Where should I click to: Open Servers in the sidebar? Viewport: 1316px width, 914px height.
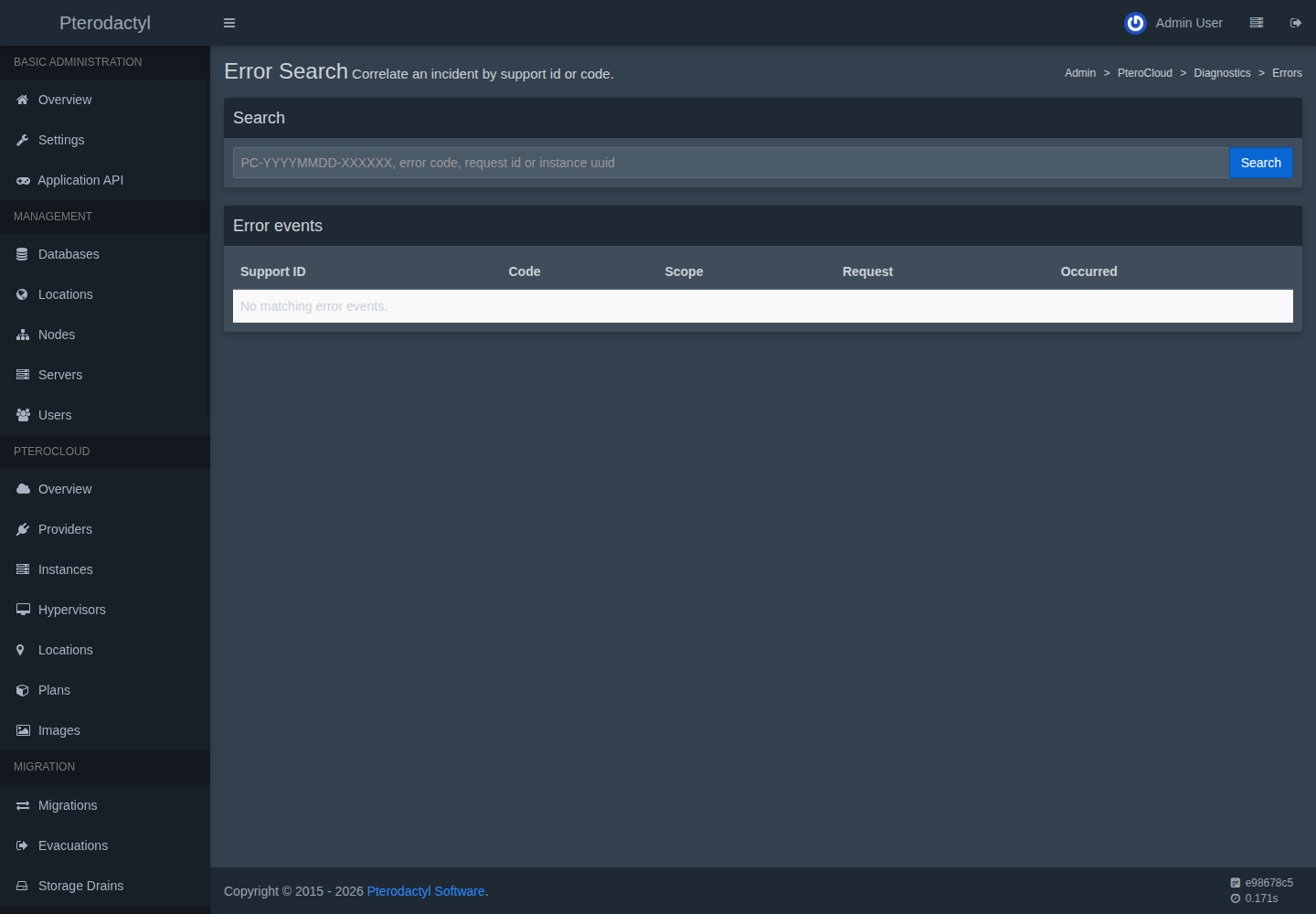coord(105,375)
